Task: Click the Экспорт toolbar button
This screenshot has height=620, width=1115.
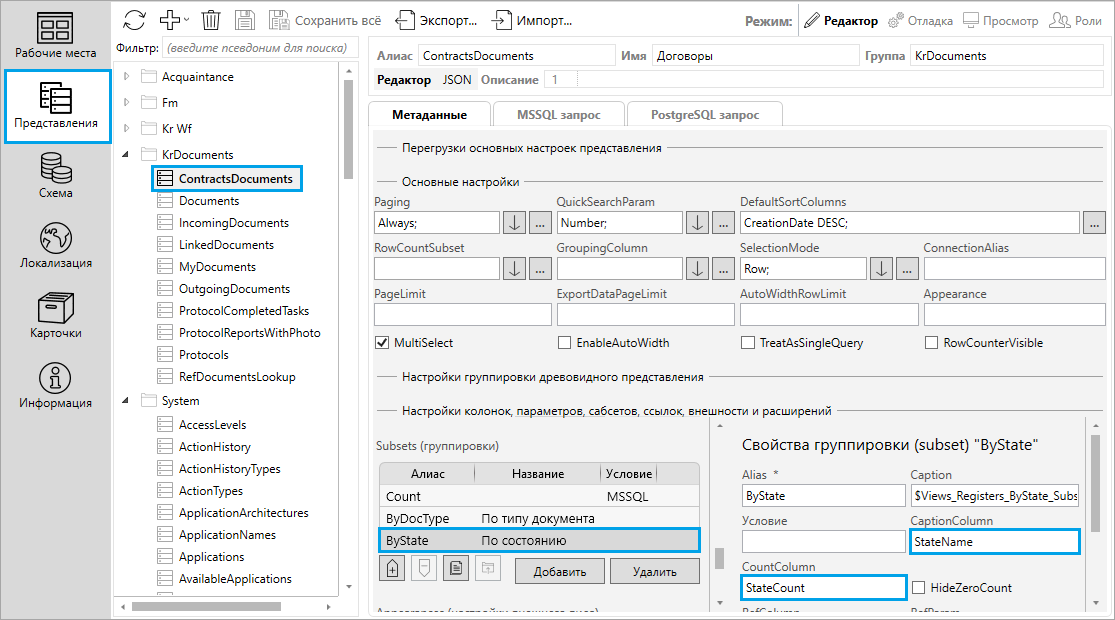Action: pyautogui.click(x=436, y=20)
